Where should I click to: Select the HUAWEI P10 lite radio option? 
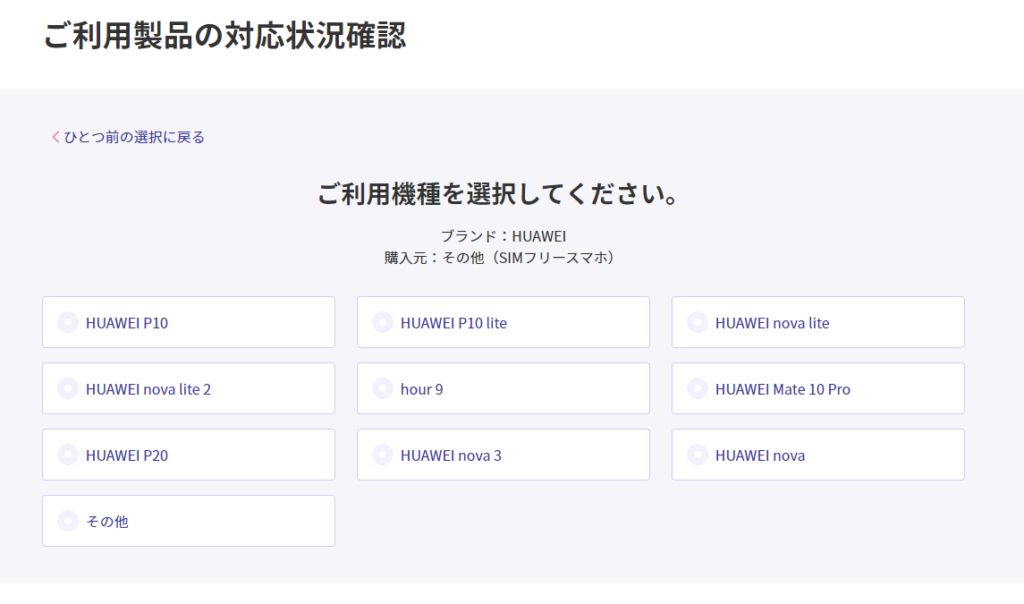pyautogui.click(x=503, y=323)
